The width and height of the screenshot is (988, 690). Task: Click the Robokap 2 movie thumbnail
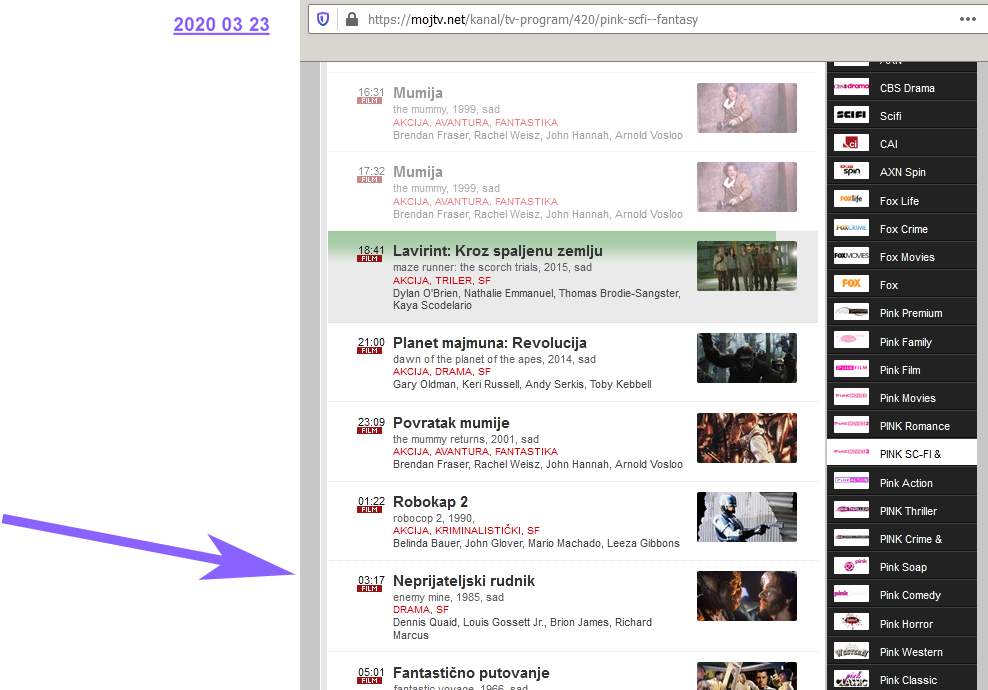click(x=746, y=516)
